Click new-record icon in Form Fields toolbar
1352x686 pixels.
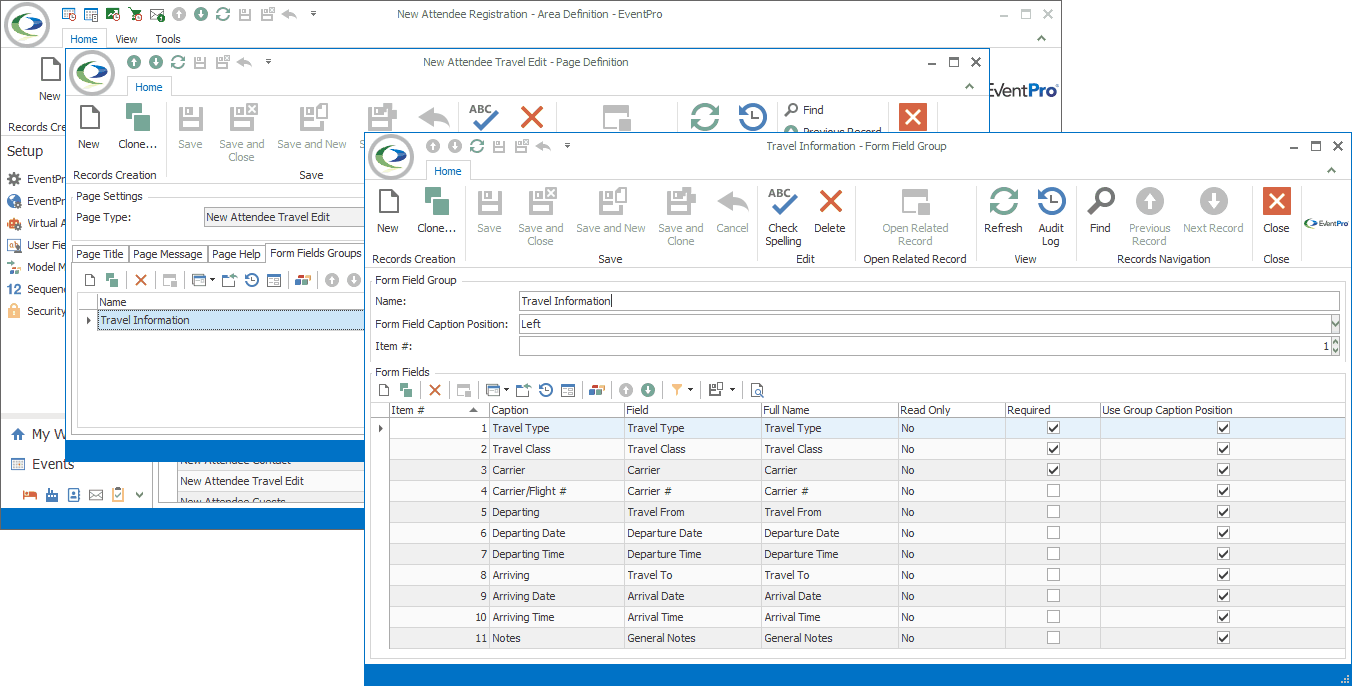(384, 390)
